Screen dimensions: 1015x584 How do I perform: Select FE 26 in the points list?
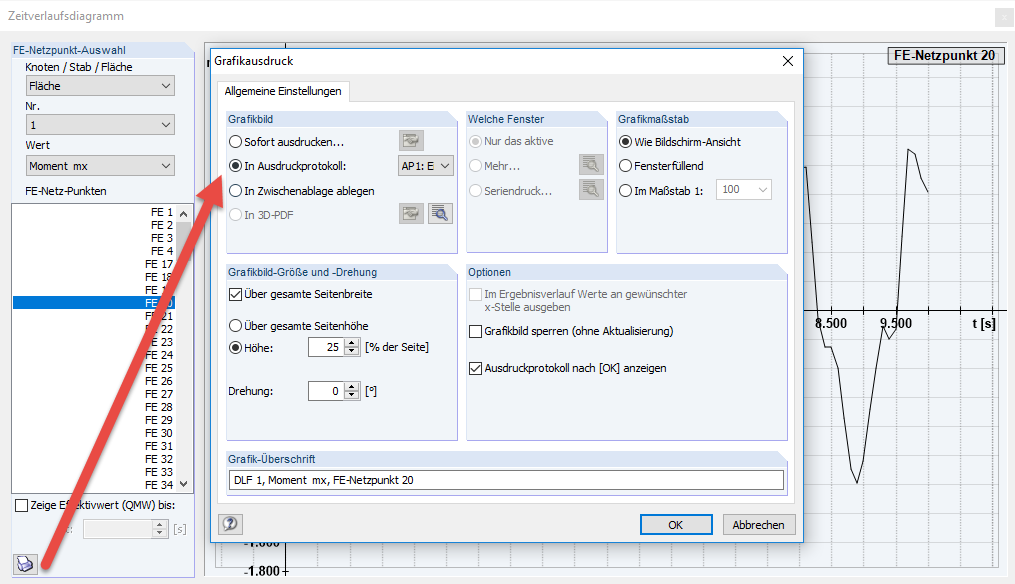[94, 381]
